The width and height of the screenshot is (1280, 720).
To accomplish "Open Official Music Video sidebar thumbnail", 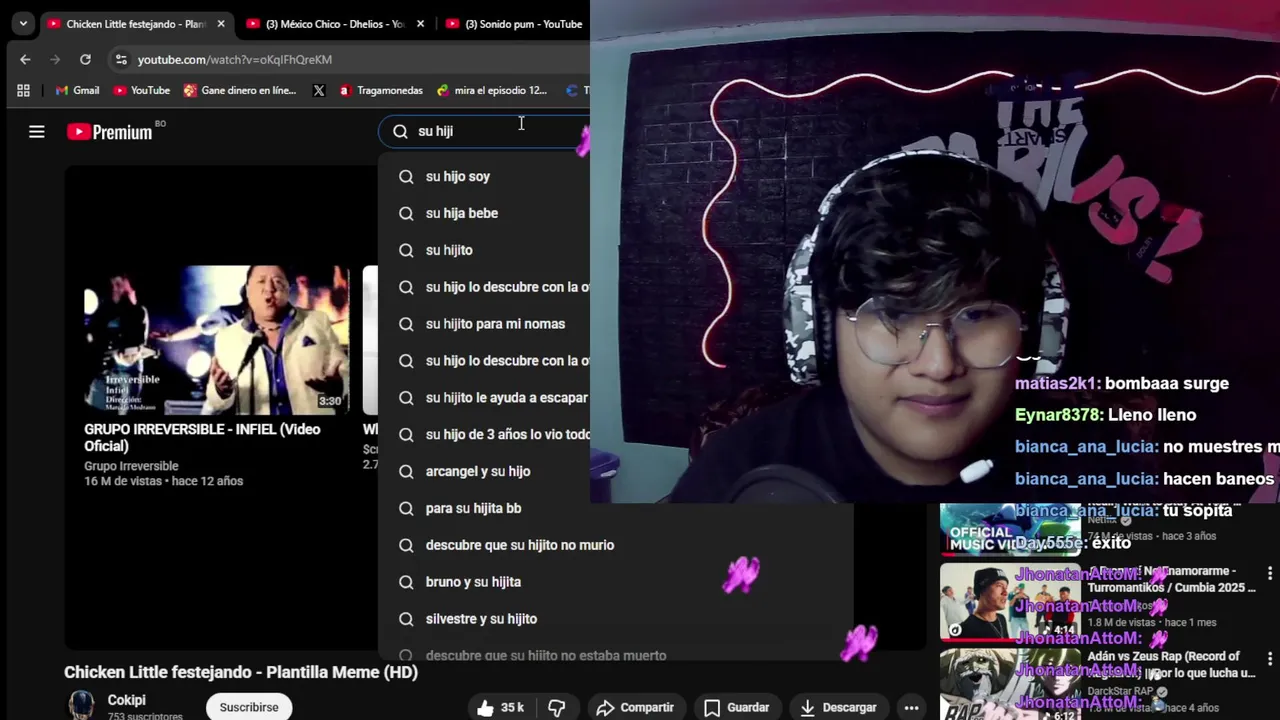I will click(1010, 529).
